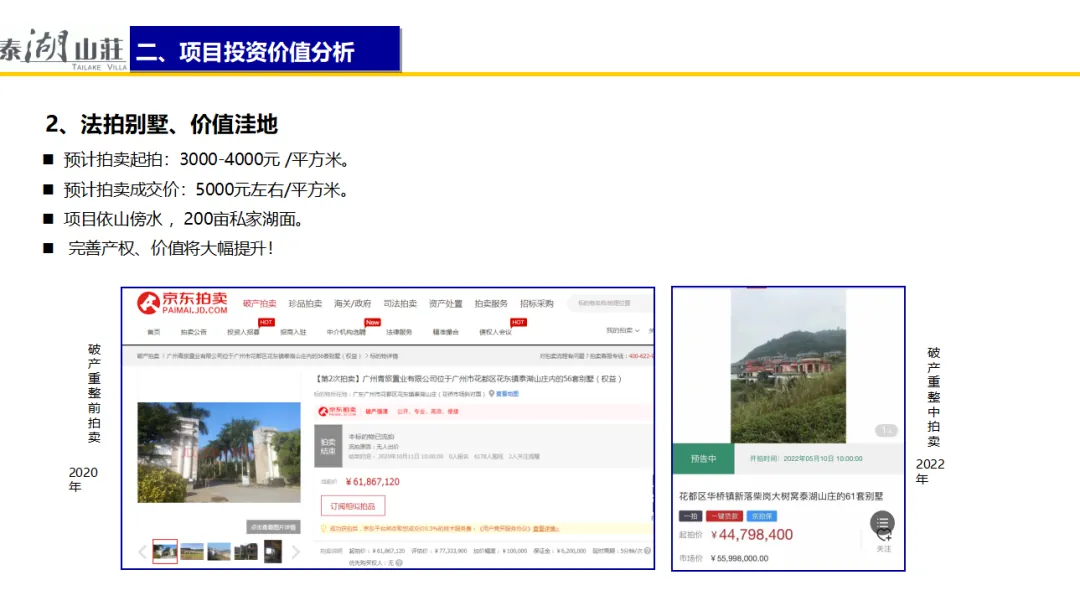Click the 一拍 tag

pyautogui.click(x=691, y=516)
